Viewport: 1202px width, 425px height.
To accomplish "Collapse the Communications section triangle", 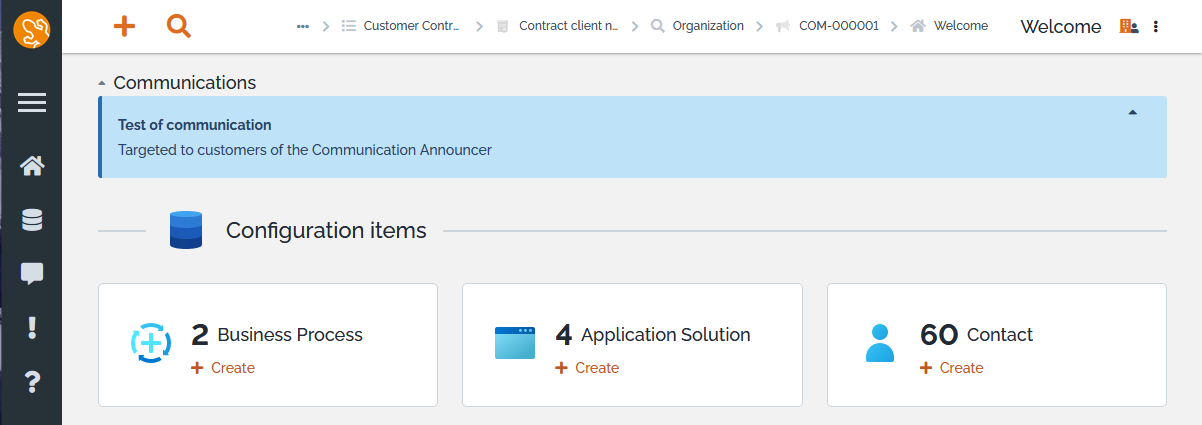I will tap(102, 84).
